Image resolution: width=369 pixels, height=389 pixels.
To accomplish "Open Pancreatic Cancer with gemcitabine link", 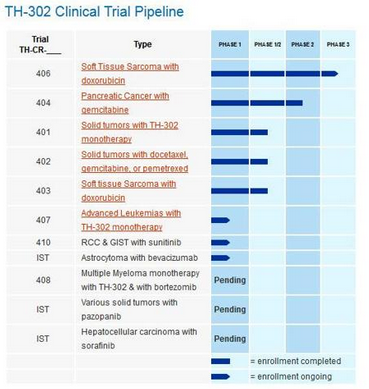I will (x=125, y=103).
